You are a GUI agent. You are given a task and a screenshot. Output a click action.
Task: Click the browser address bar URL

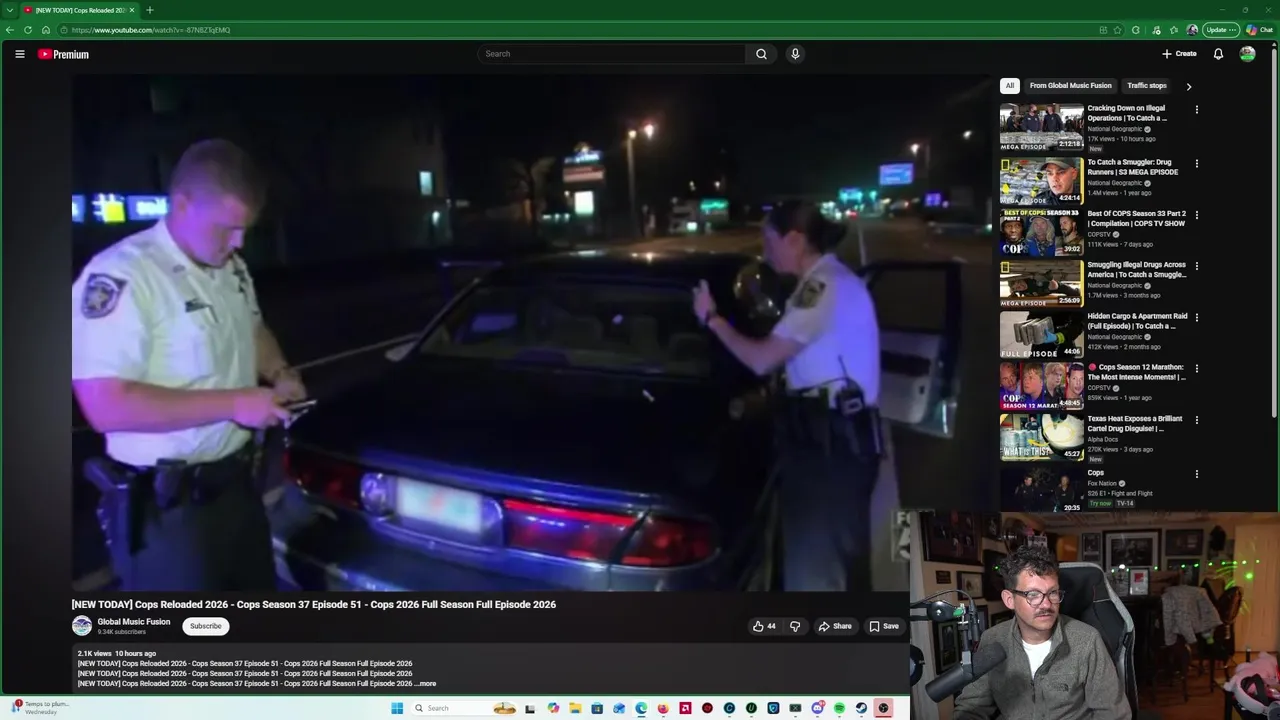coord(151,30)
